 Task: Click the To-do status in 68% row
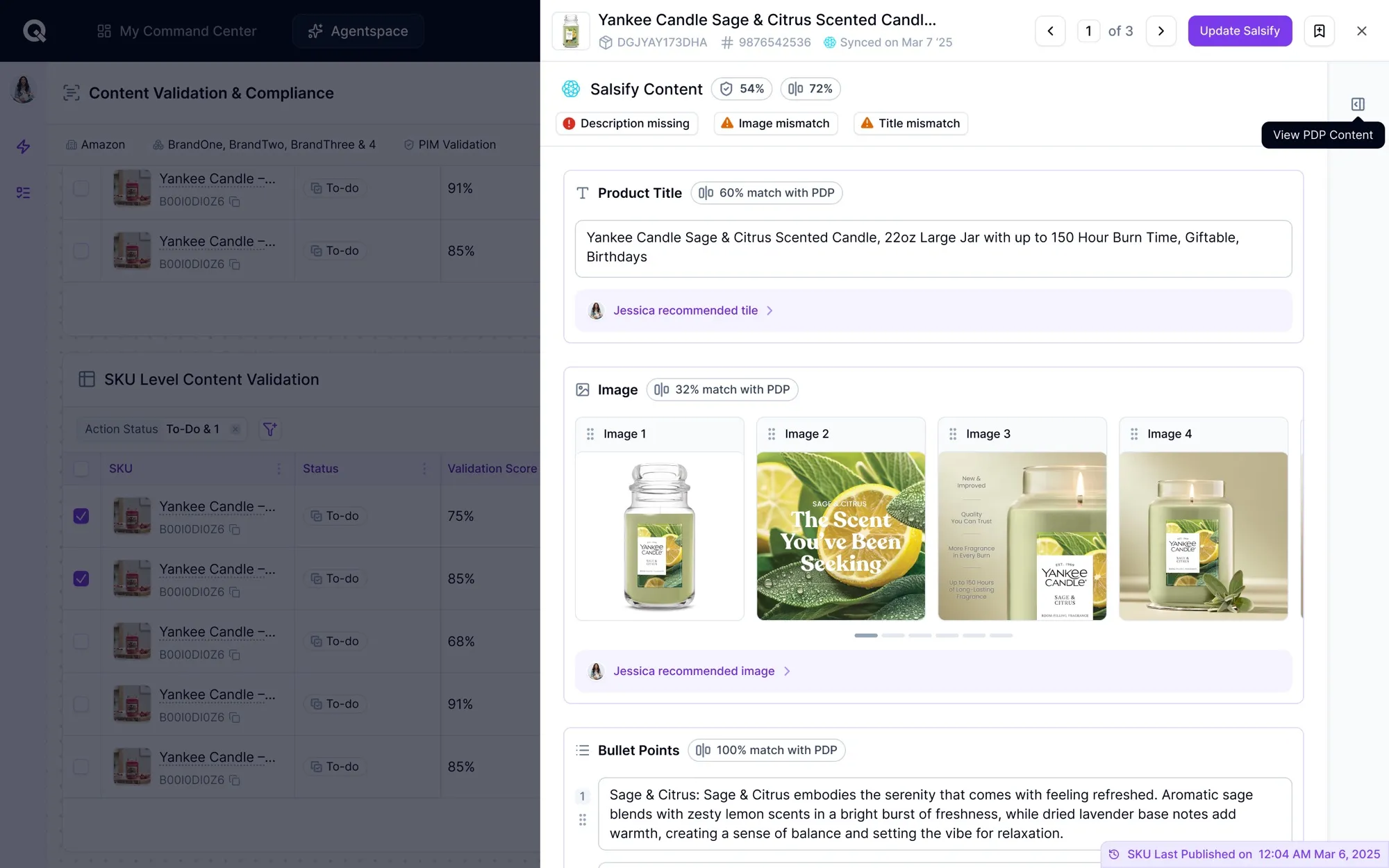pos(335,641)
